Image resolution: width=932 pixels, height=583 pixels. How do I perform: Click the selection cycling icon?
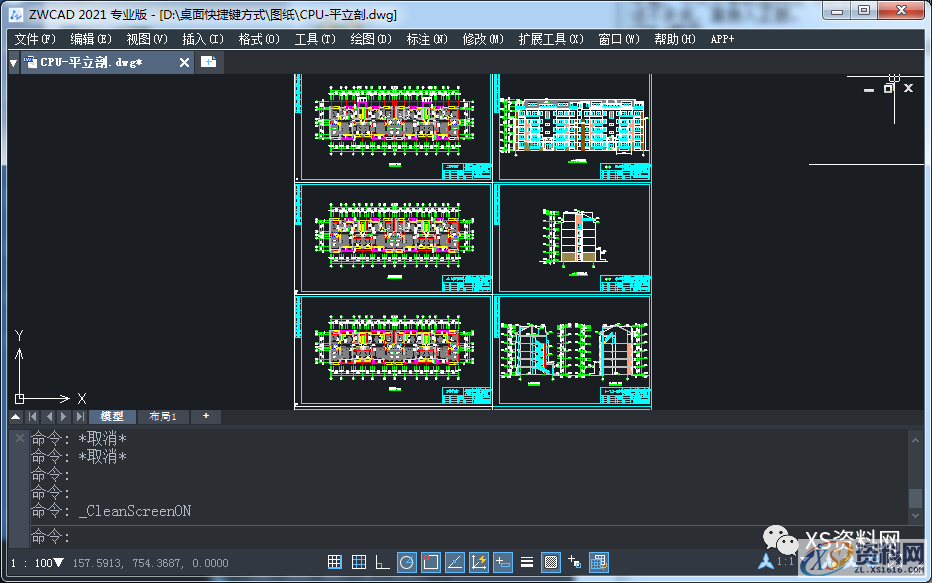pos(575,563)
